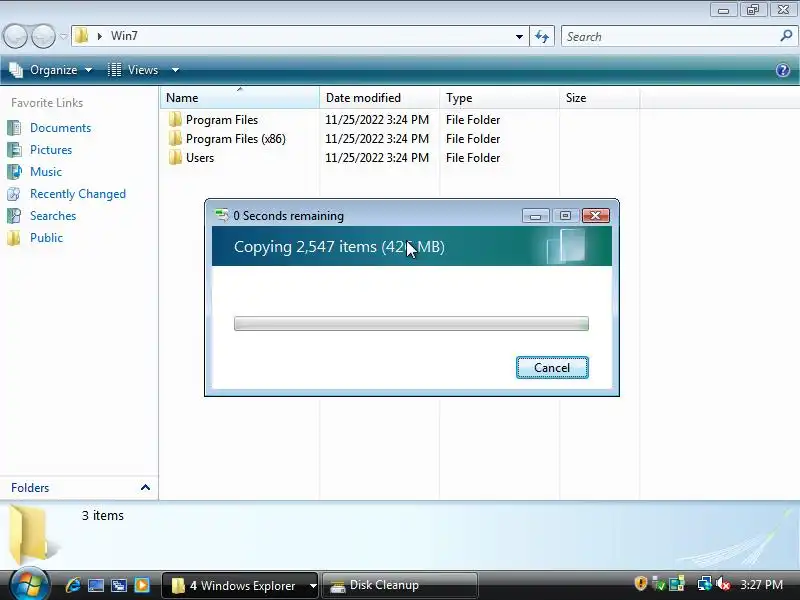Minimize the copy progress dialog
Screen dimensions: 800x600
(535, 216)
